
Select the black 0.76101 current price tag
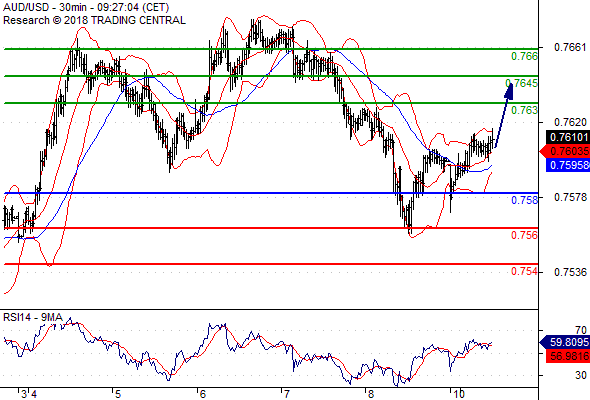(568, 137)
